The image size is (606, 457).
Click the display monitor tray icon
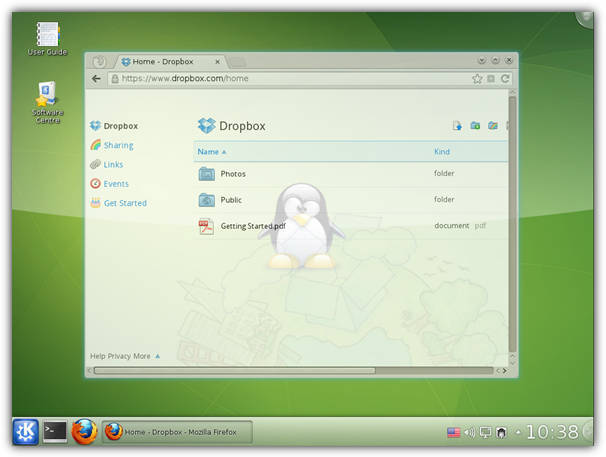point(485,432)
